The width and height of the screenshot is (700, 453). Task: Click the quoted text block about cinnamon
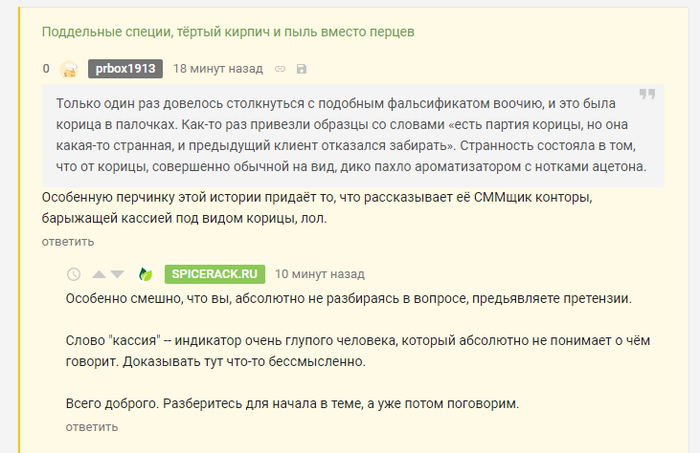[350, 134]
